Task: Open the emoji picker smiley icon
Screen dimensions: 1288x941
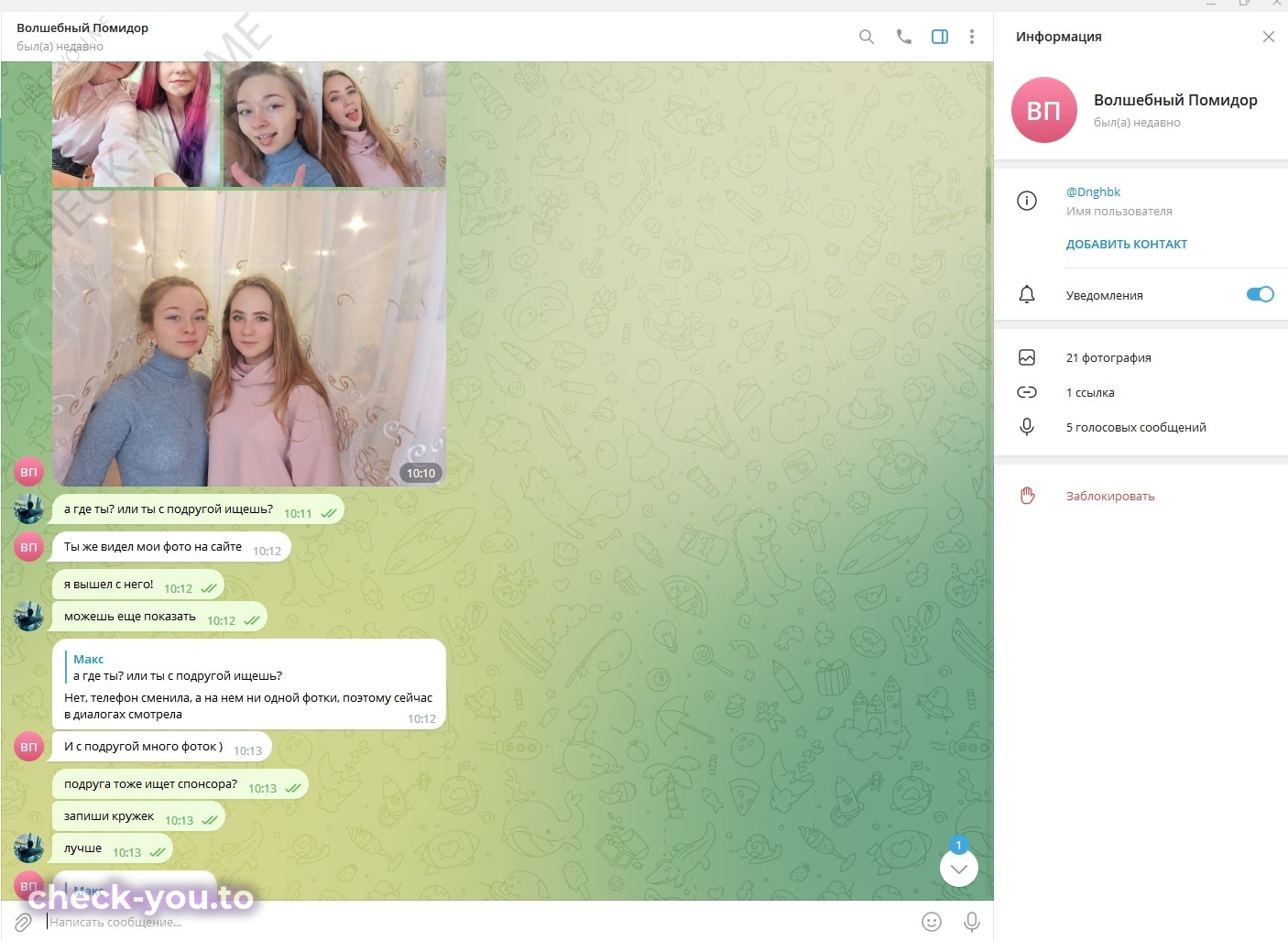Action: [932, 922]
